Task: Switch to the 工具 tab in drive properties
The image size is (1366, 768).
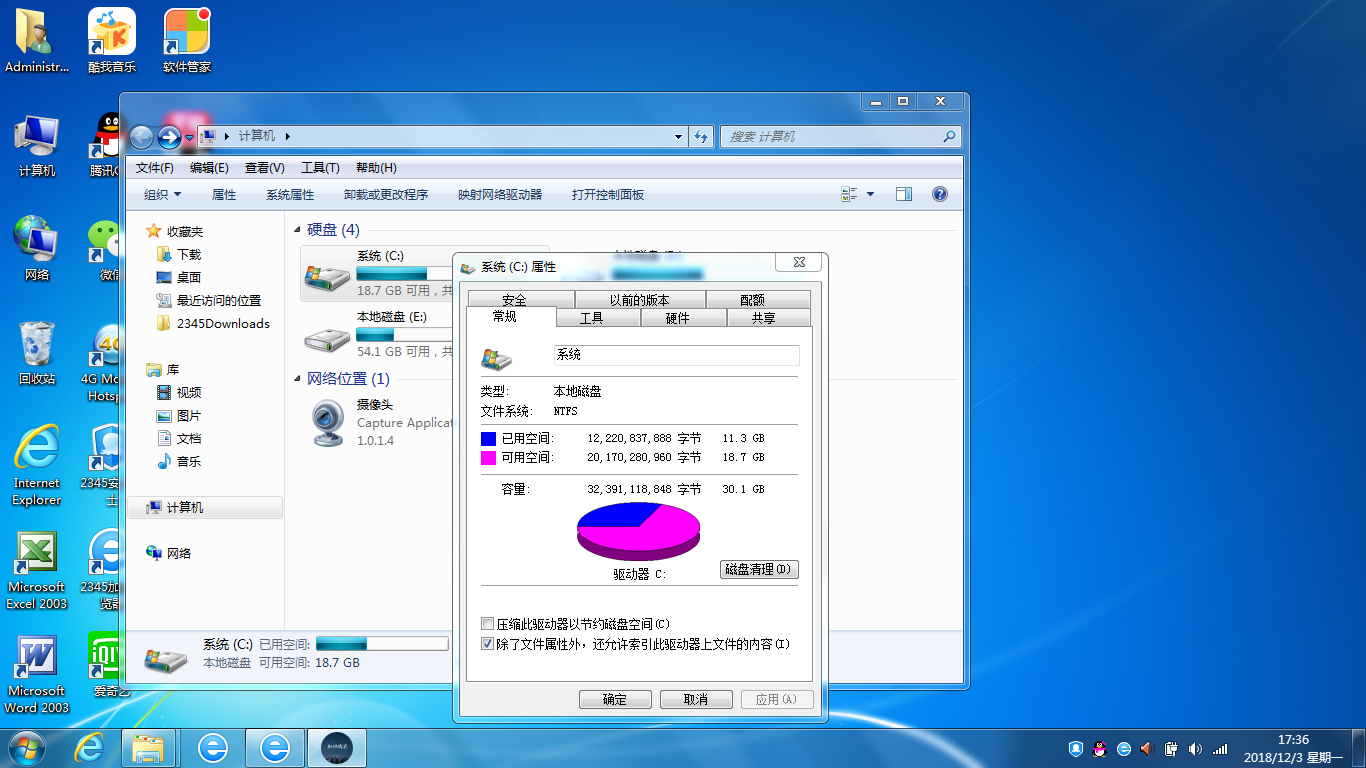Action: click(x=596, y=317)
